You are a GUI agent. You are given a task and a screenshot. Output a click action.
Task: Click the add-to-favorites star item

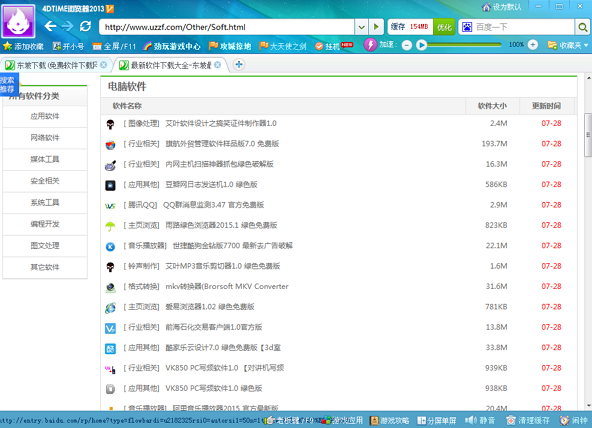tap(23, 46)
